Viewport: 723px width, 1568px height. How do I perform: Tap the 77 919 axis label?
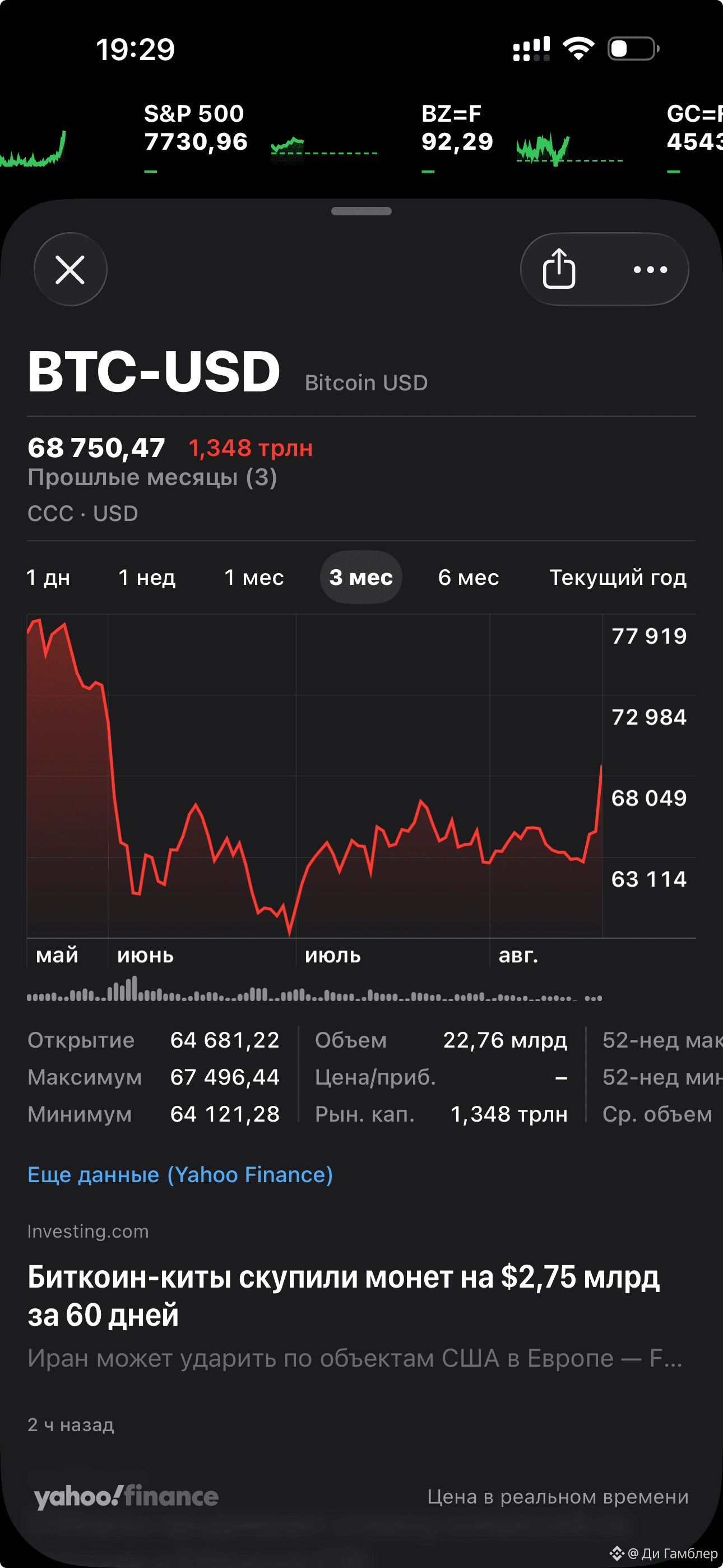point(649,636)
